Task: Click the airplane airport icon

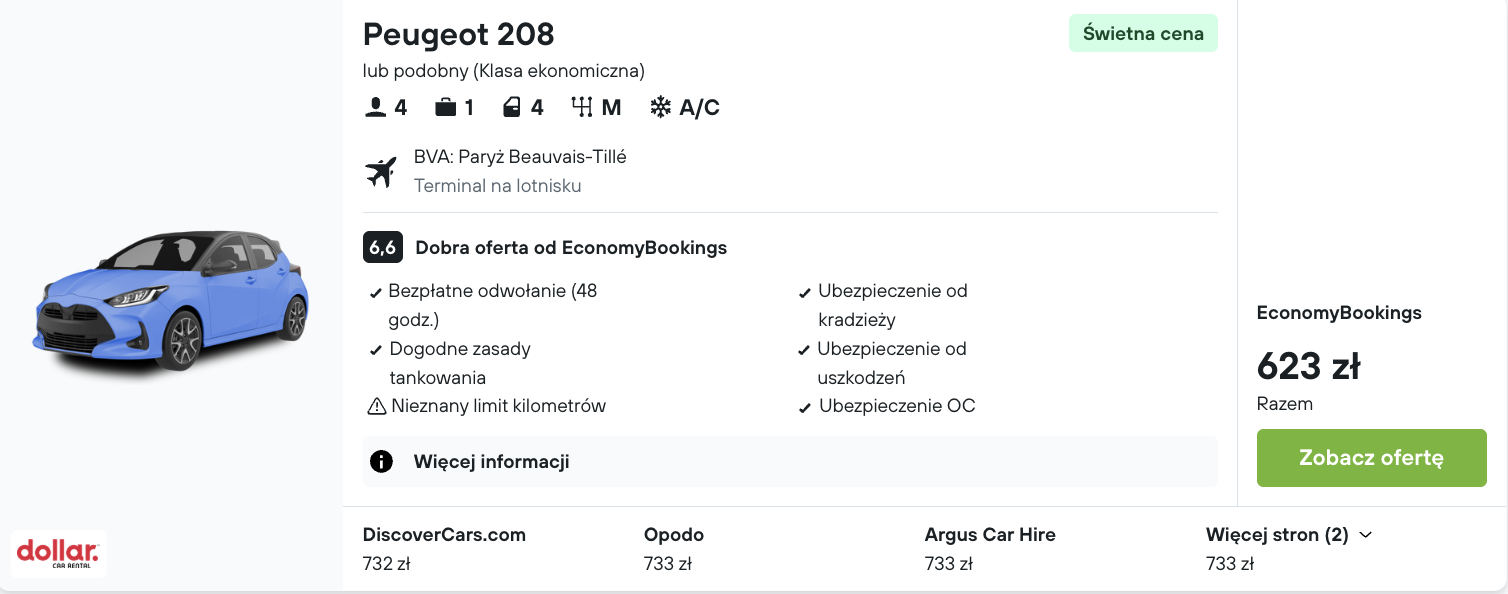Action: [x=381, y=172]
